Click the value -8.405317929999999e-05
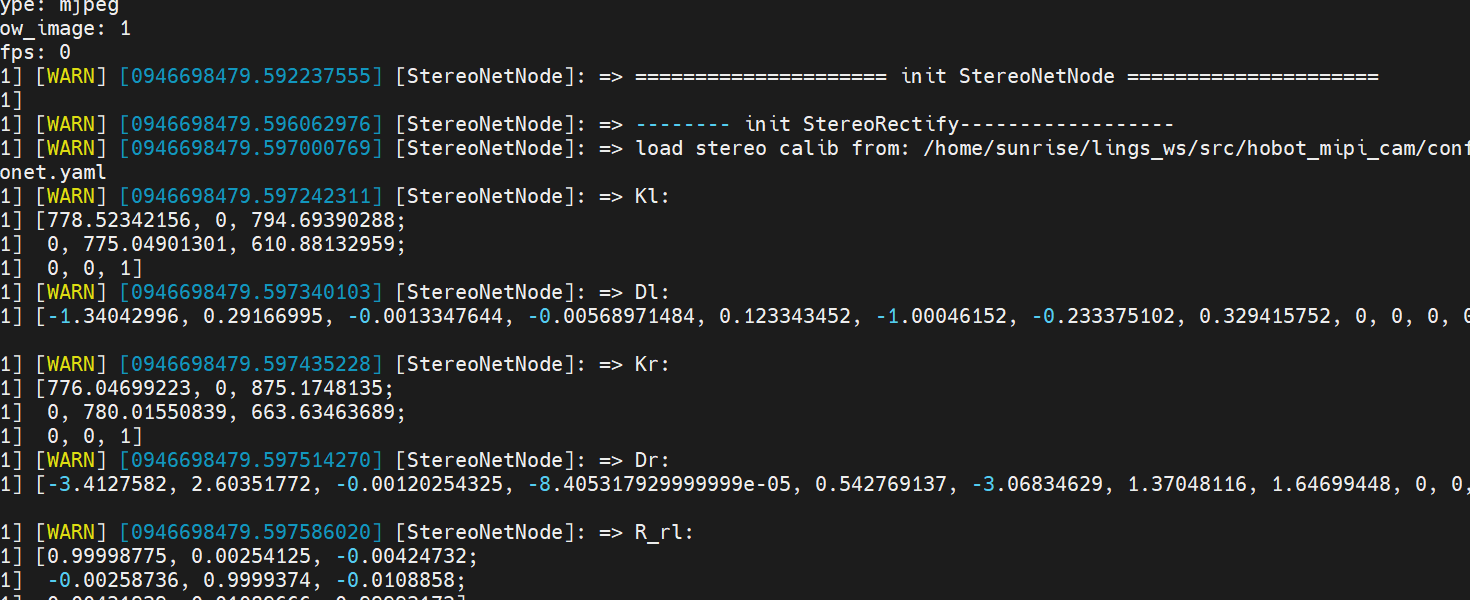Viewport: 1470px width, 600px height. [x=664, y=484]
